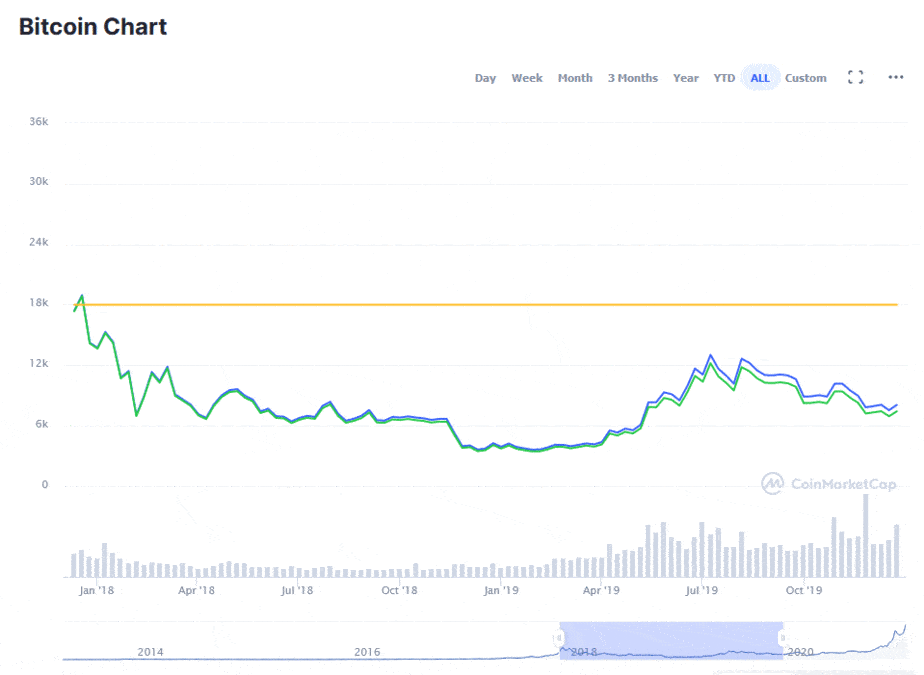This screenshot has width=924, height=675.
Task: Click the Bitcoin Chart heading
Action: click(93, 27)
